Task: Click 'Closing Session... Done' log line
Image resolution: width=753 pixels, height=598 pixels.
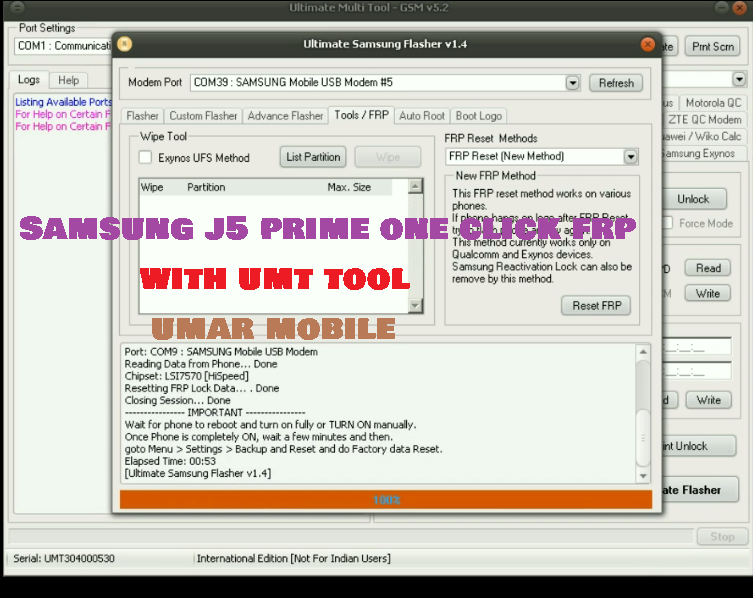Action: (177, 400)
